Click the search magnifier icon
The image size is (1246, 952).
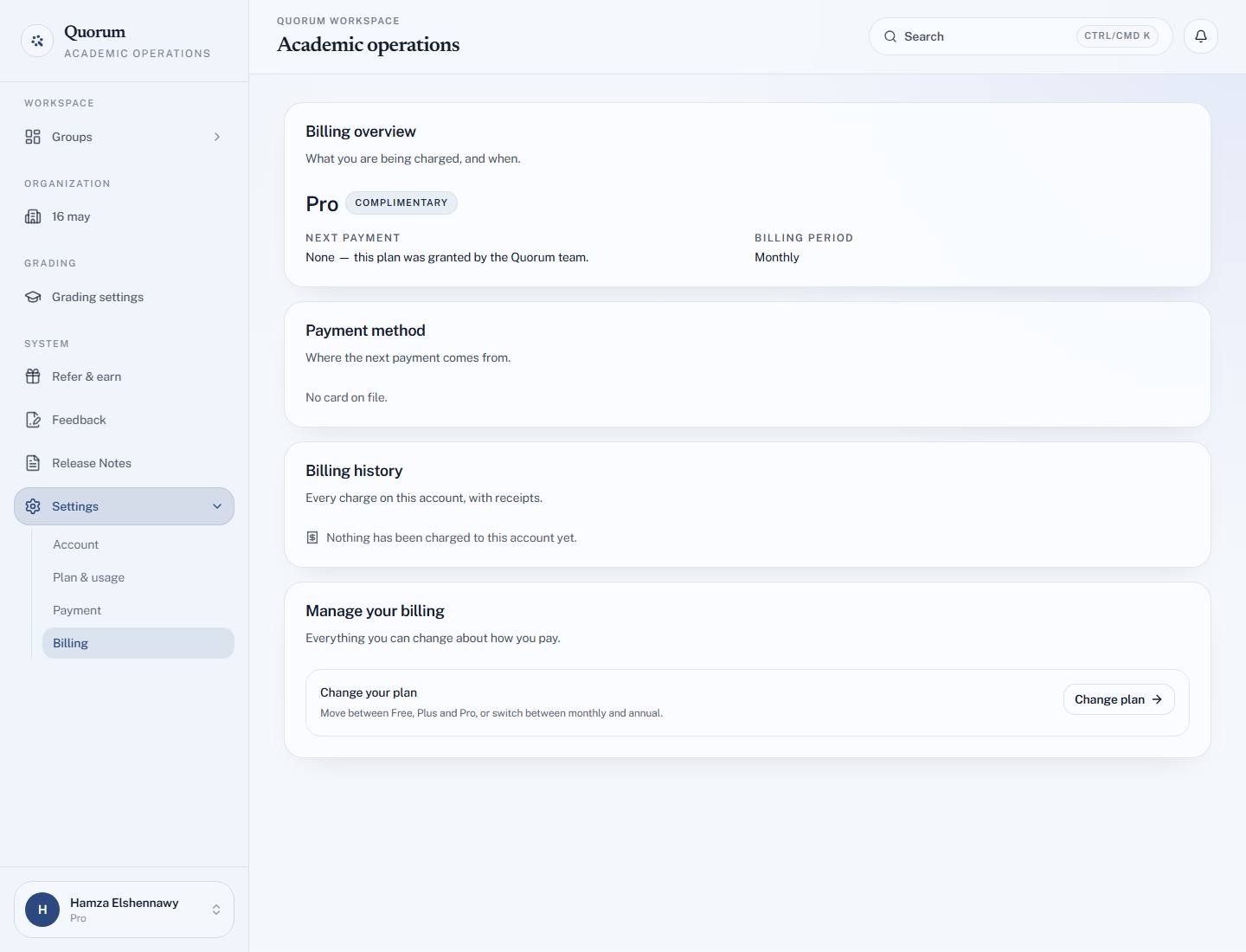pyautogui.click(x=890, y=36)
